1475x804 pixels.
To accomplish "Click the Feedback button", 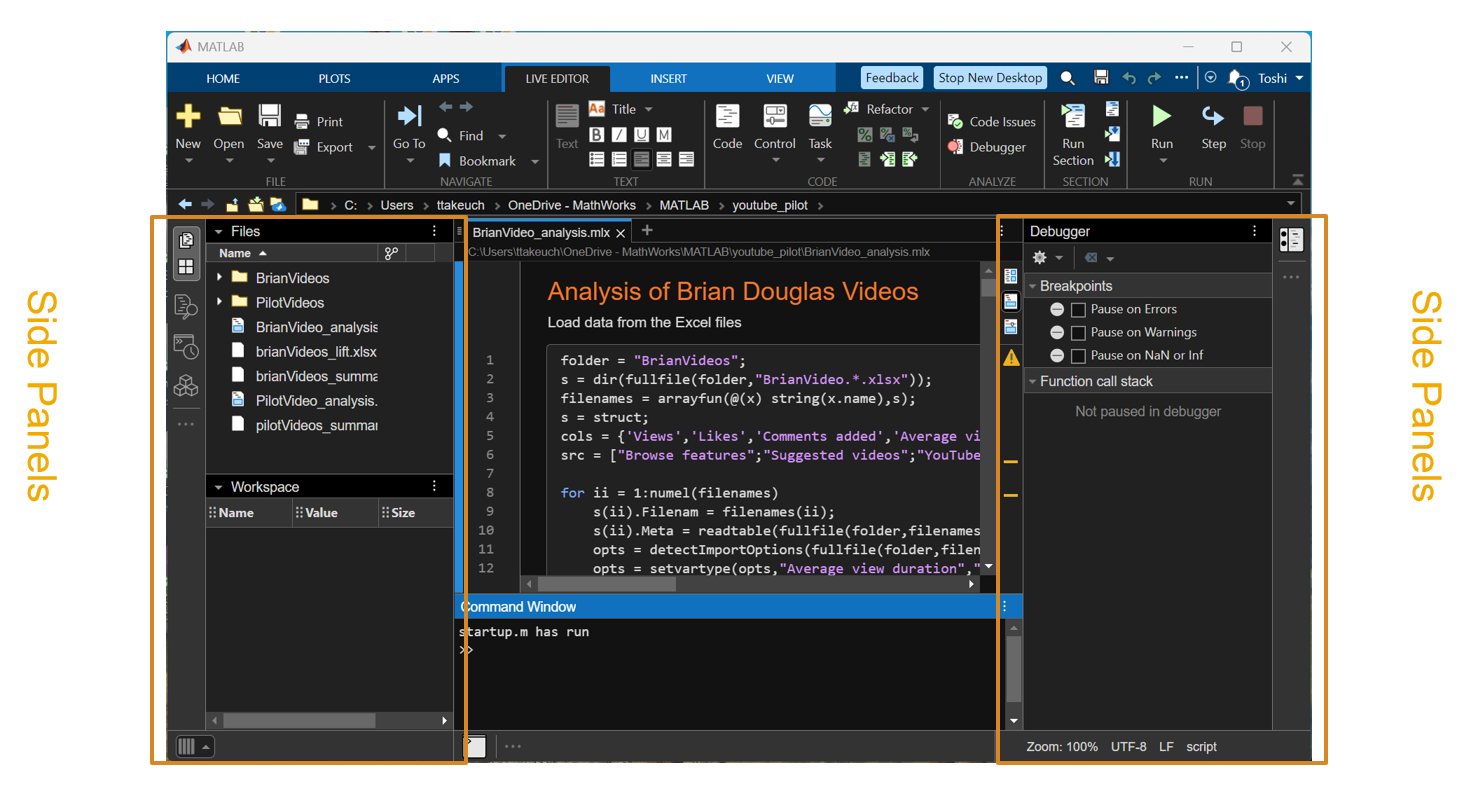I will pyautogui.click(x=891, y=78).
